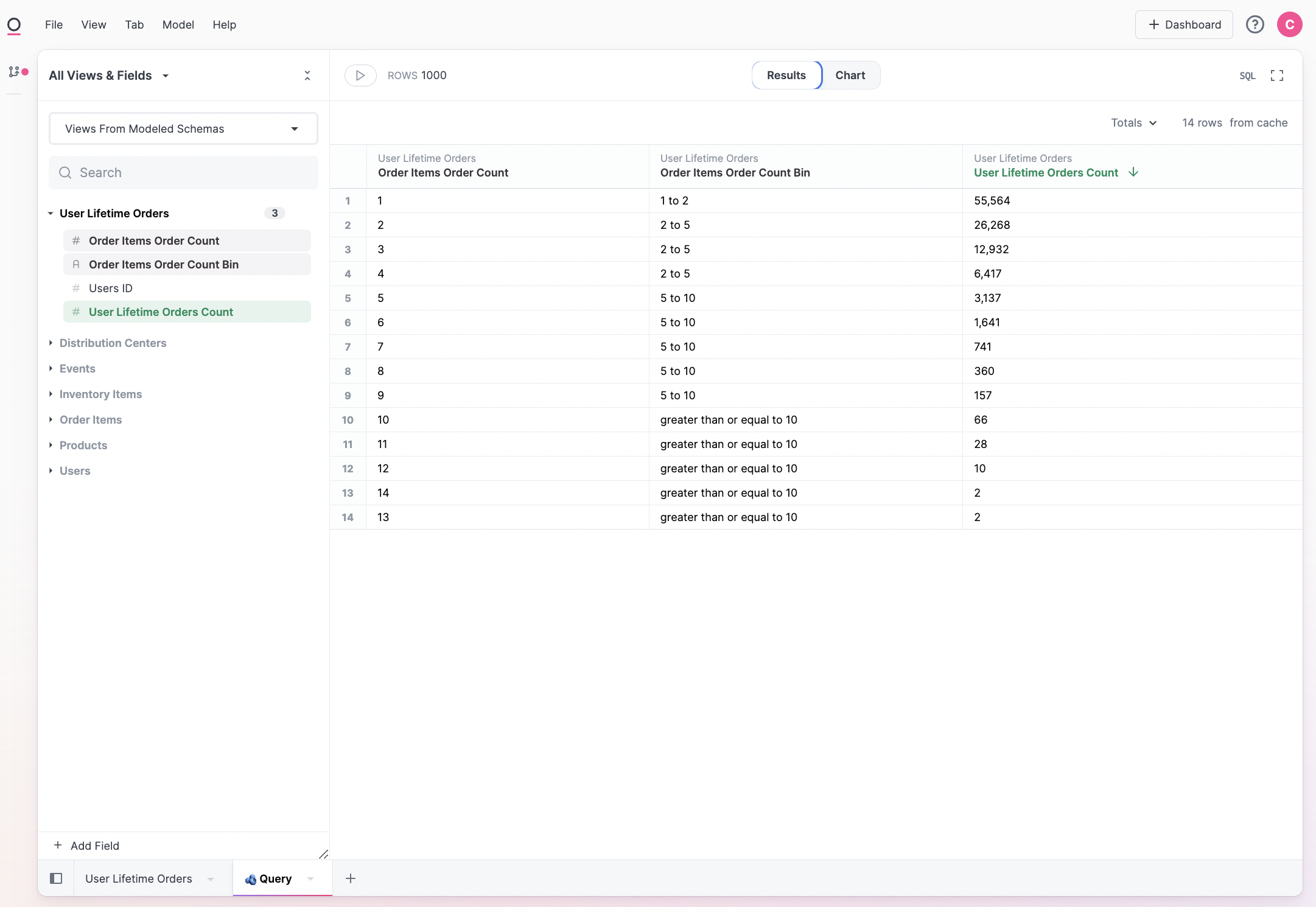This screenshot has height=907, width=1316.
Task: Open user avatar C menu
Action: pos(1289,24)
